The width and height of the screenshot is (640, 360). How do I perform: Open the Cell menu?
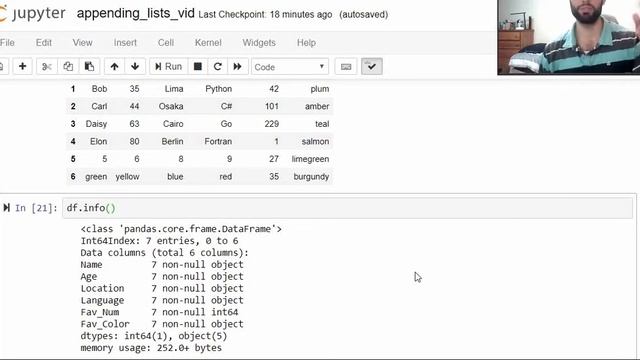[x=166, y=42]
